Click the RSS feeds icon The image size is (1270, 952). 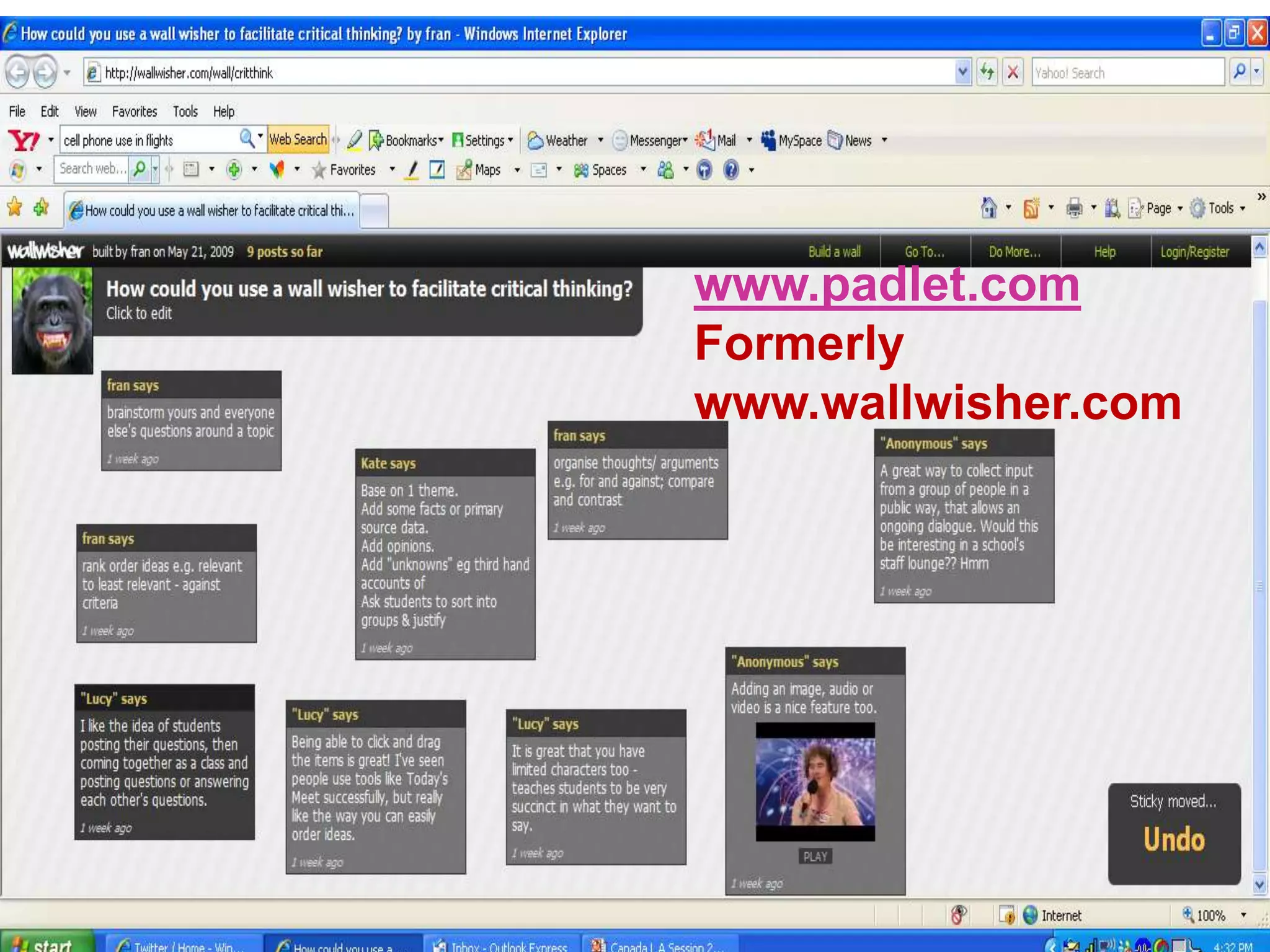click(1031, 208)
